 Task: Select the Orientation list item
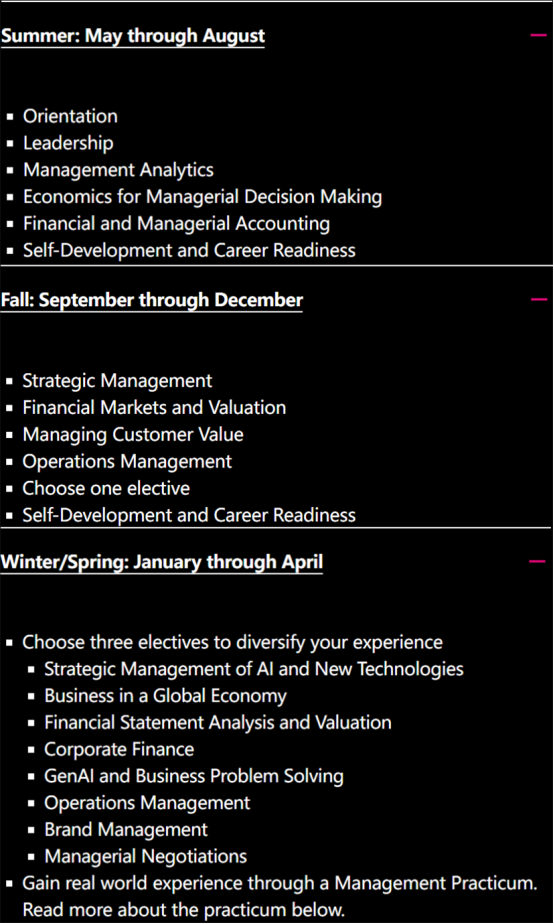tap(70, 116)
